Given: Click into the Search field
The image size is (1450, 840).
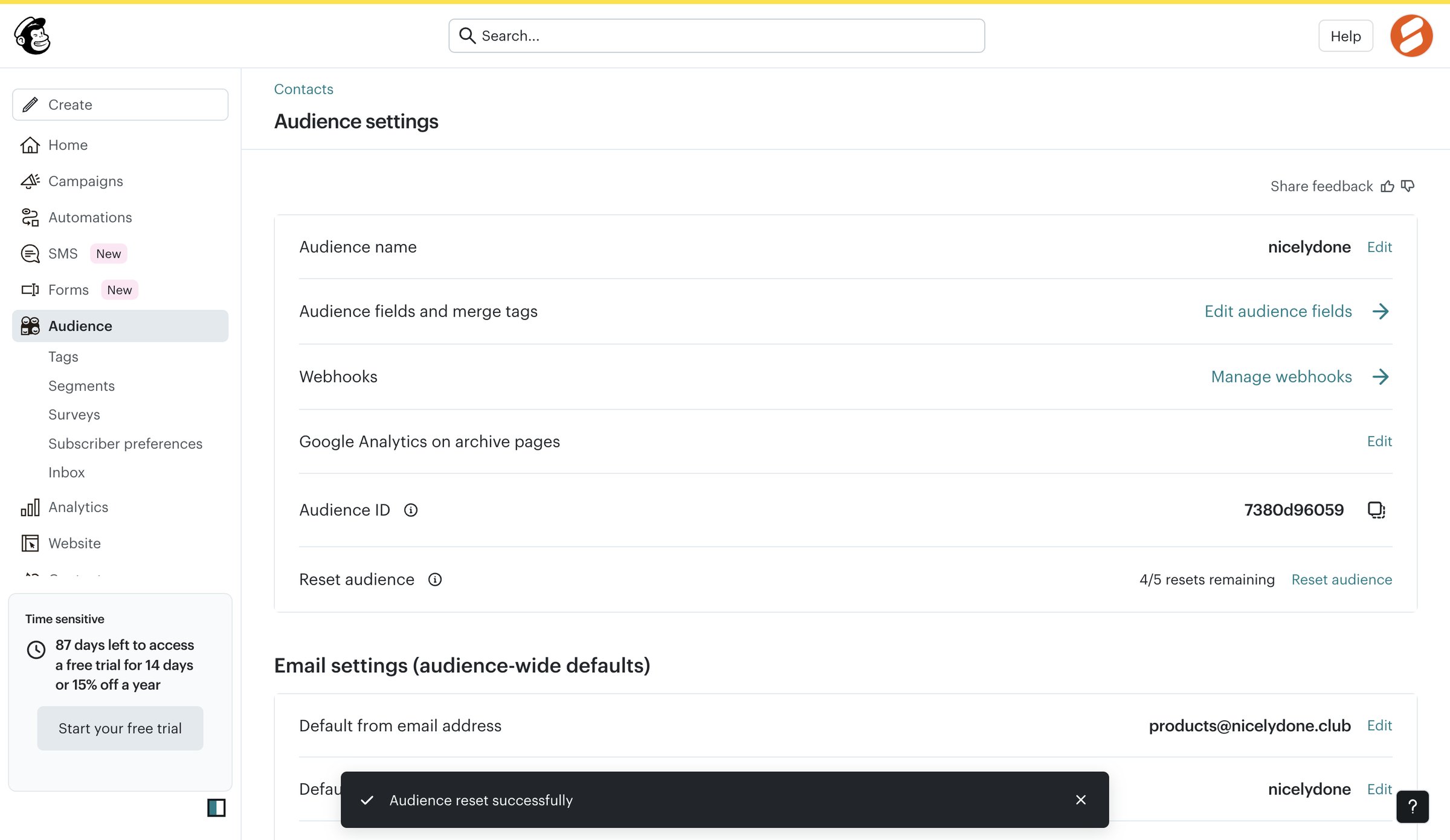Looking at the screenshot, I should pos(717,36).
